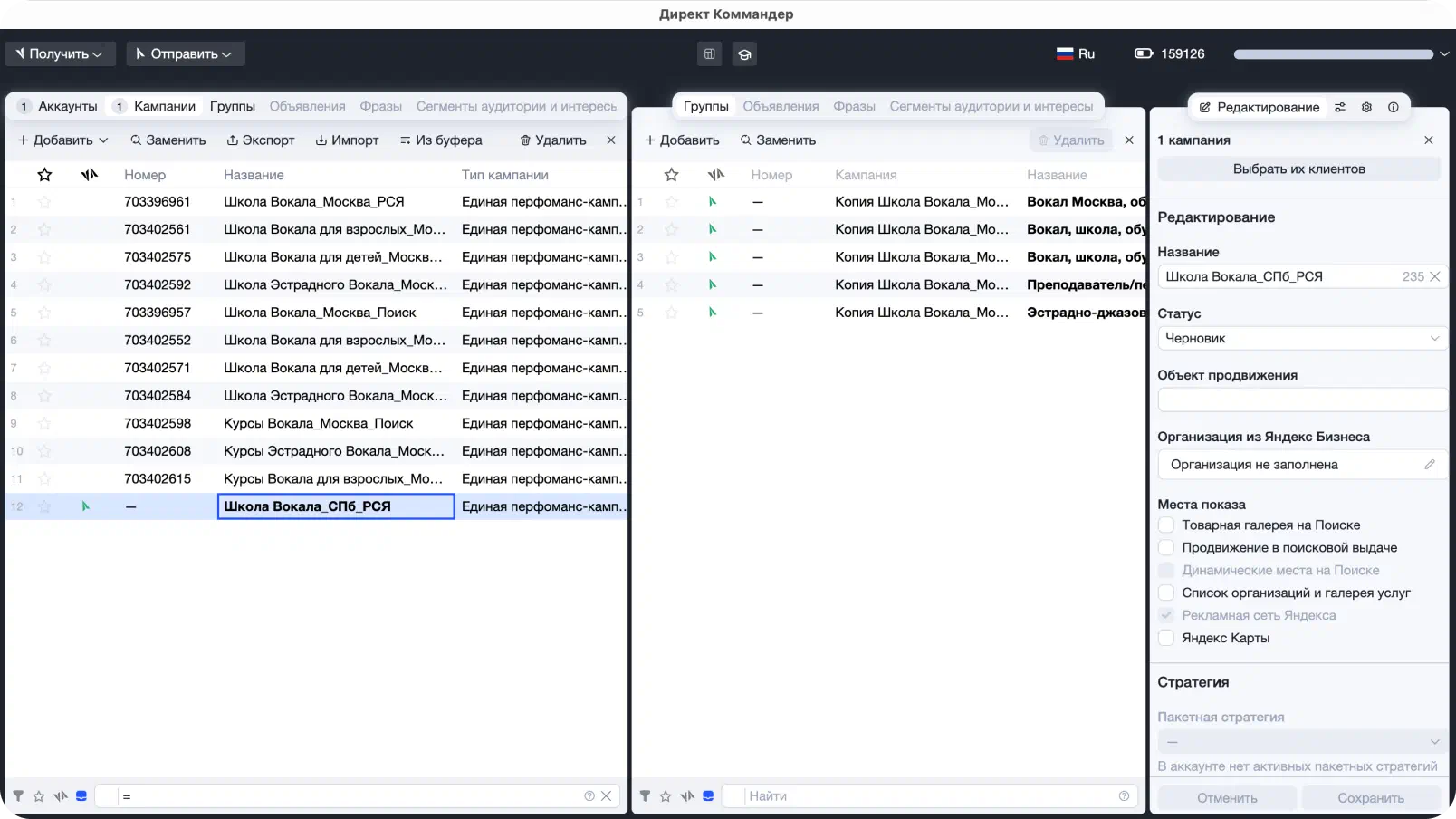Click the Динамические места на Поиске checkbox

(x=1166, y=571)
